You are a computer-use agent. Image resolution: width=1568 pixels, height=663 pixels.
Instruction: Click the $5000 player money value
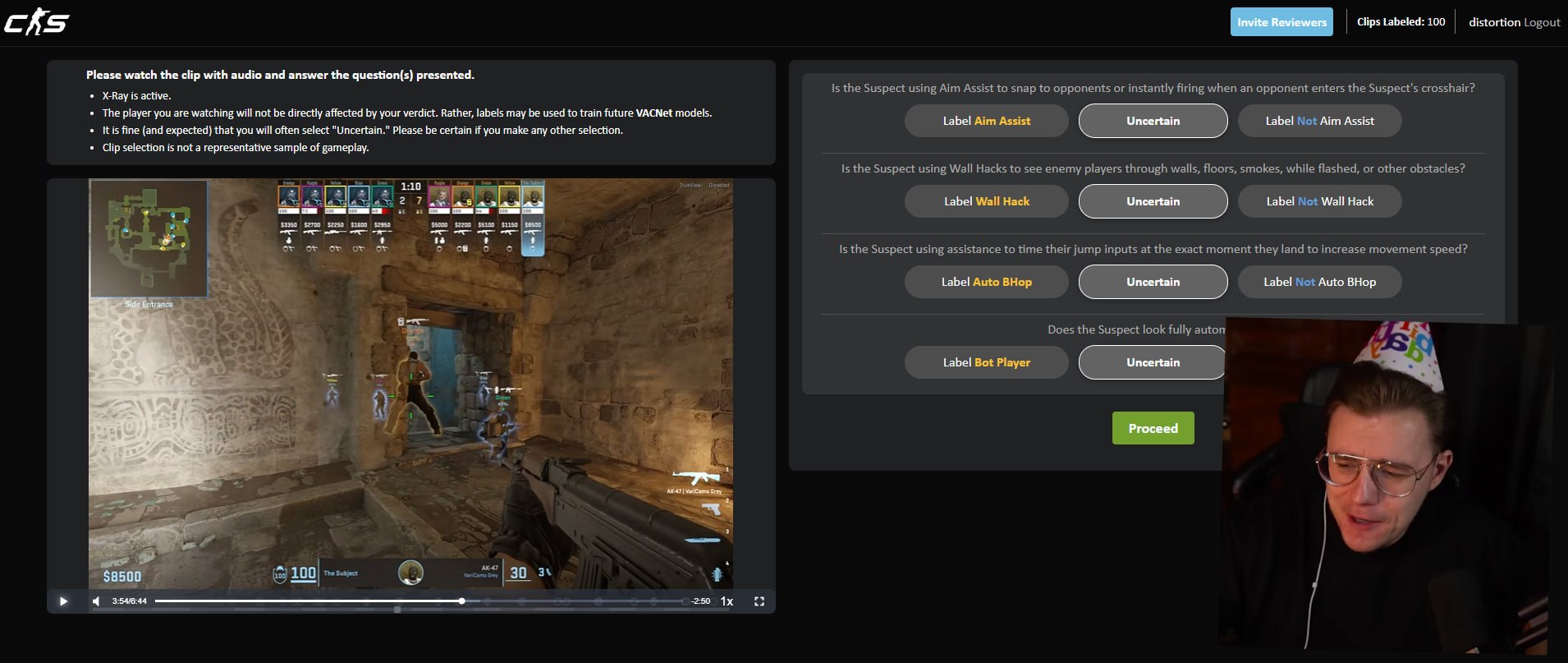(439, 224)
